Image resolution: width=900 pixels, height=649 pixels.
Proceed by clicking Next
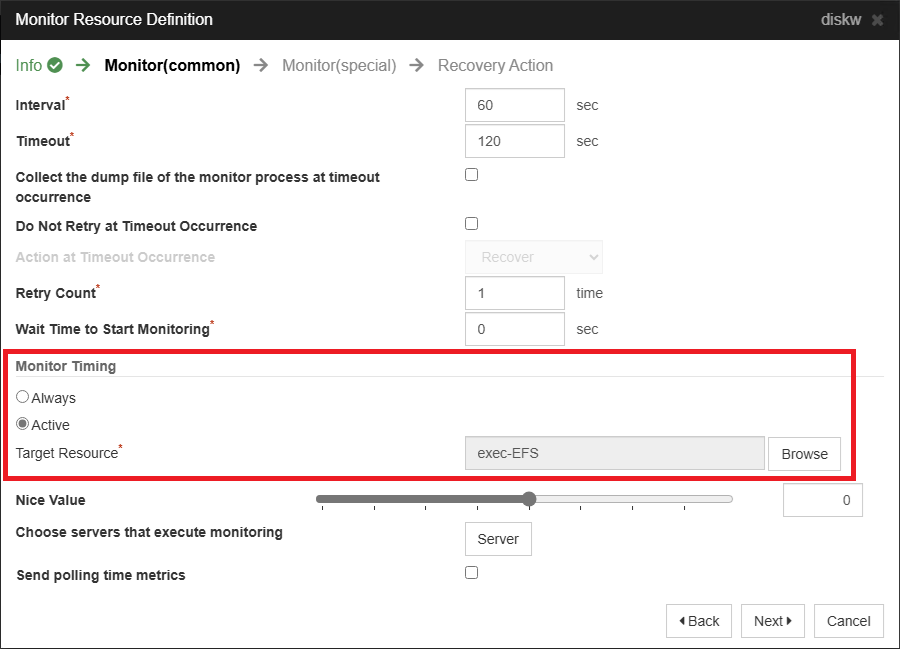point(772,620)
